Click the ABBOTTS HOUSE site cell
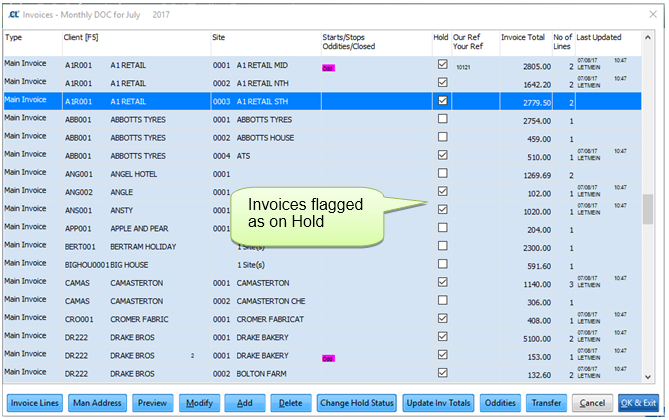Image resolution: width=669 pixels, height=420 pixels. [265, 138]
